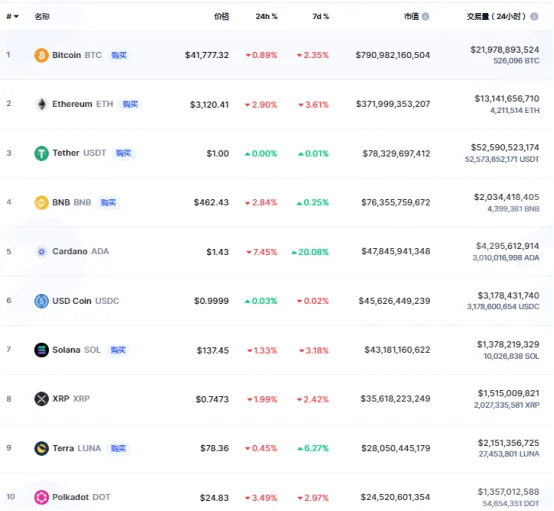The height and width of the screenshot is (511, 554).
Task: Click the green Tether logo icon
Action: [x=41, y=153]
